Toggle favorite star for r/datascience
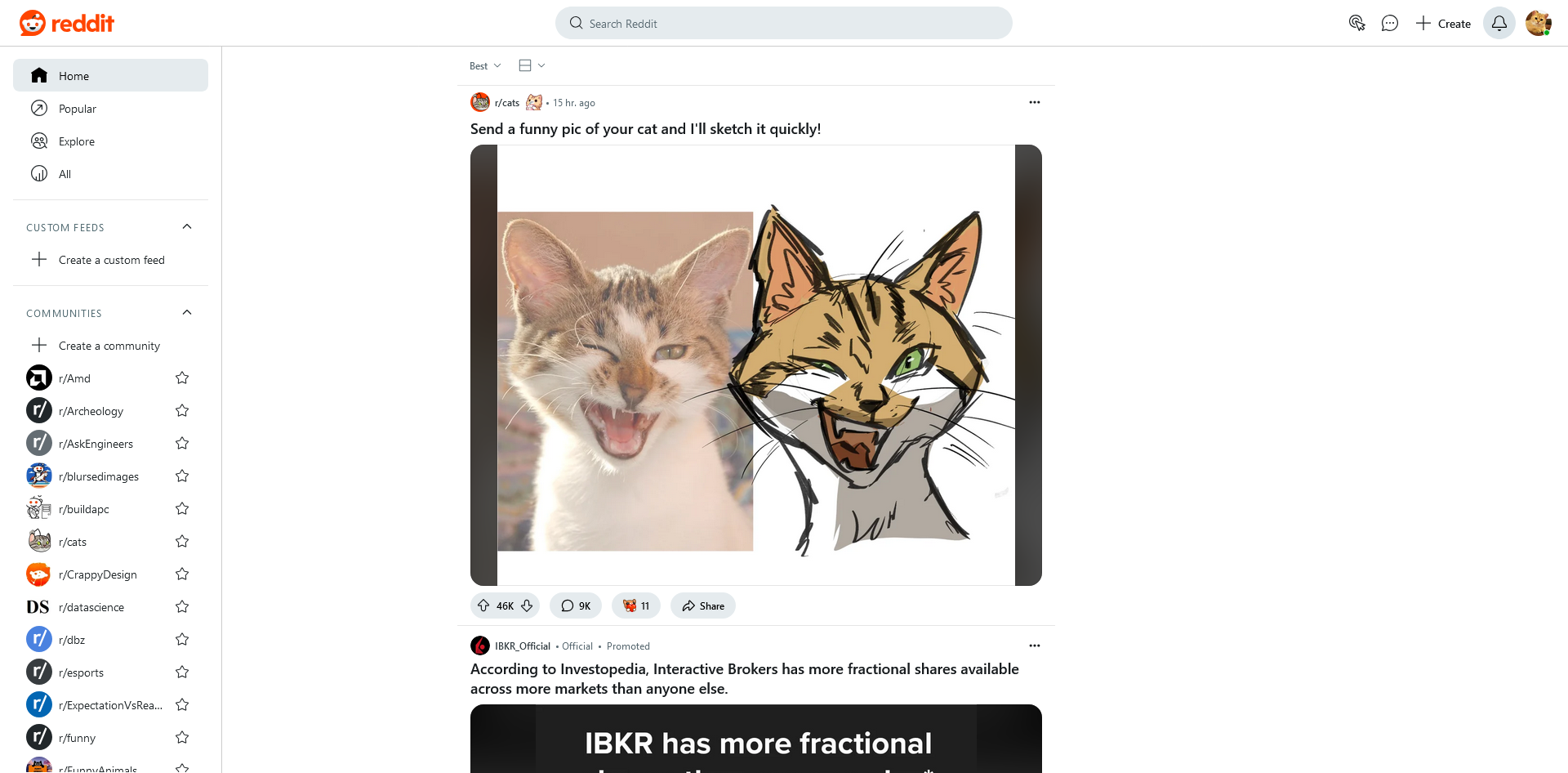Image resolution: width=1568 pixels, height=773 pixels. click(182, 607)
